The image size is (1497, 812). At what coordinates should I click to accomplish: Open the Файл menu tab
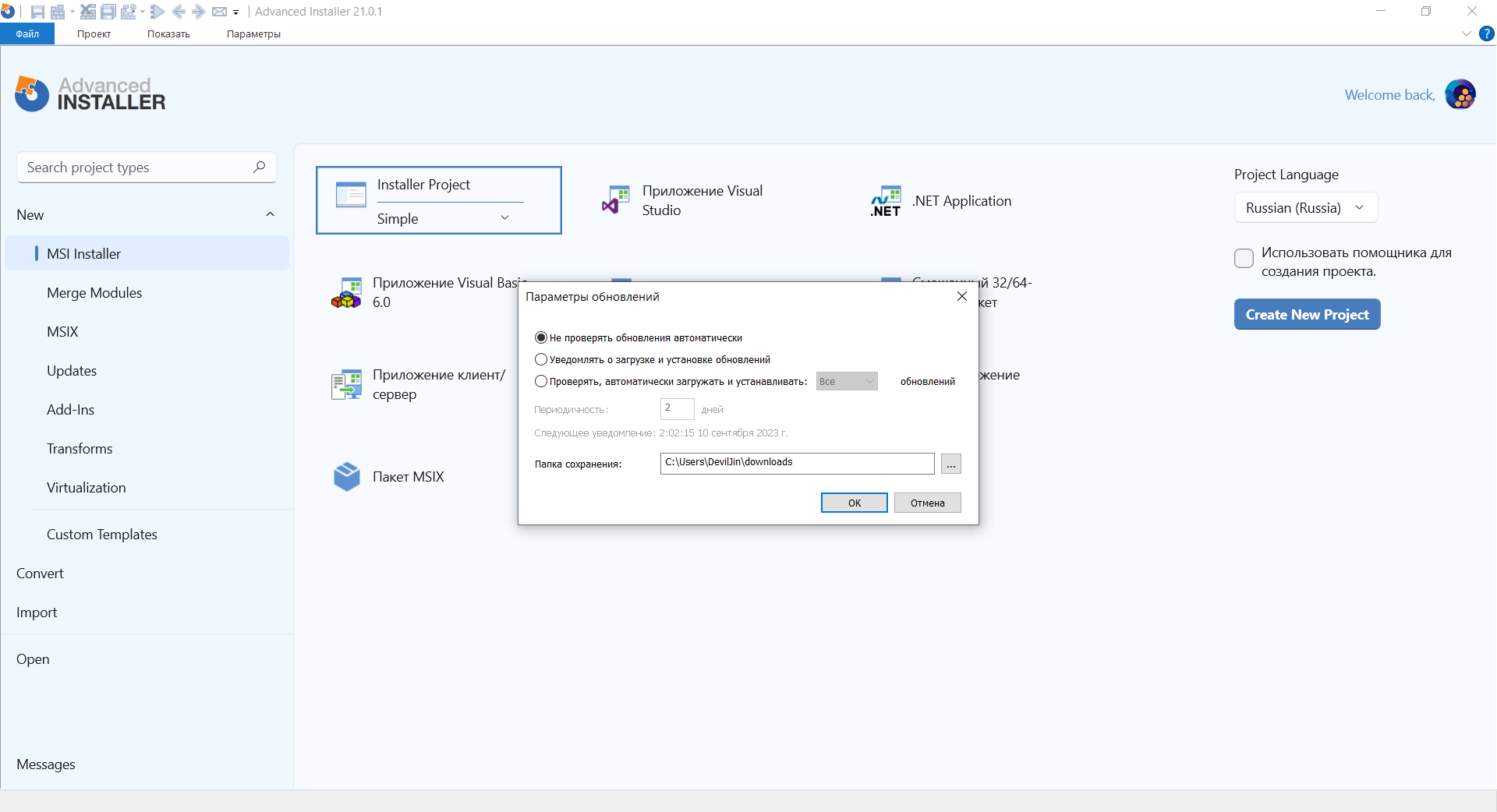27,34
